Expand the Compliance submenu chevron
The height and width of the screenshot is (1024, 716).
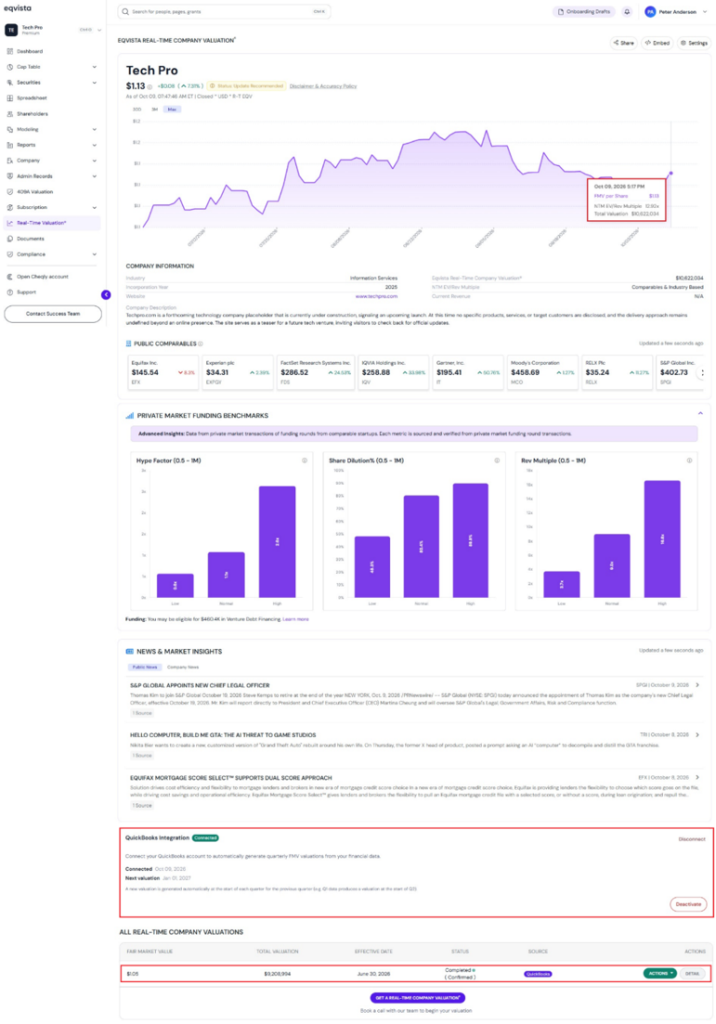point(95,255)
